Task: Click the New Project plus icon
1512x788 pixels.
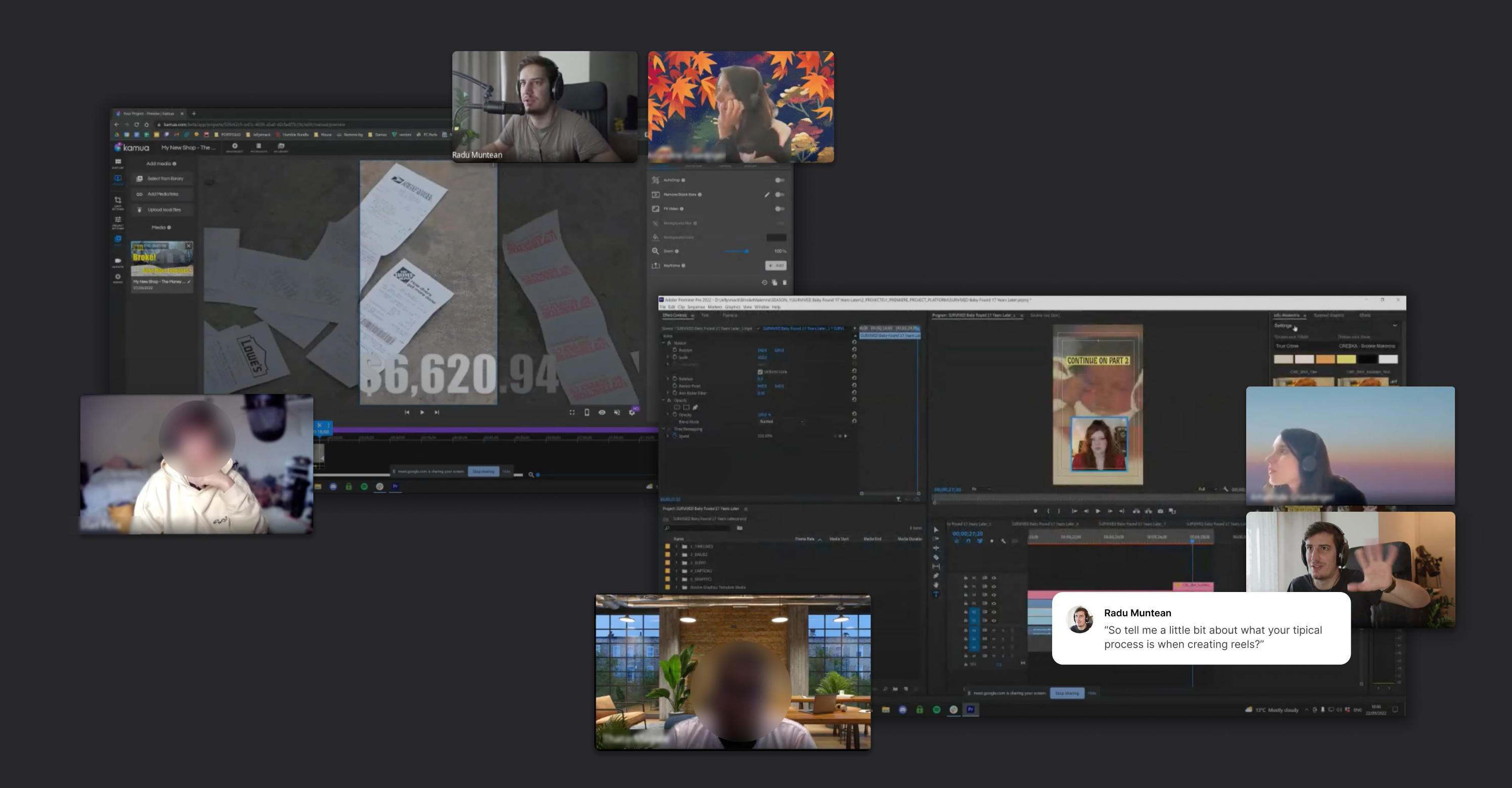Action: click(235, 146)
